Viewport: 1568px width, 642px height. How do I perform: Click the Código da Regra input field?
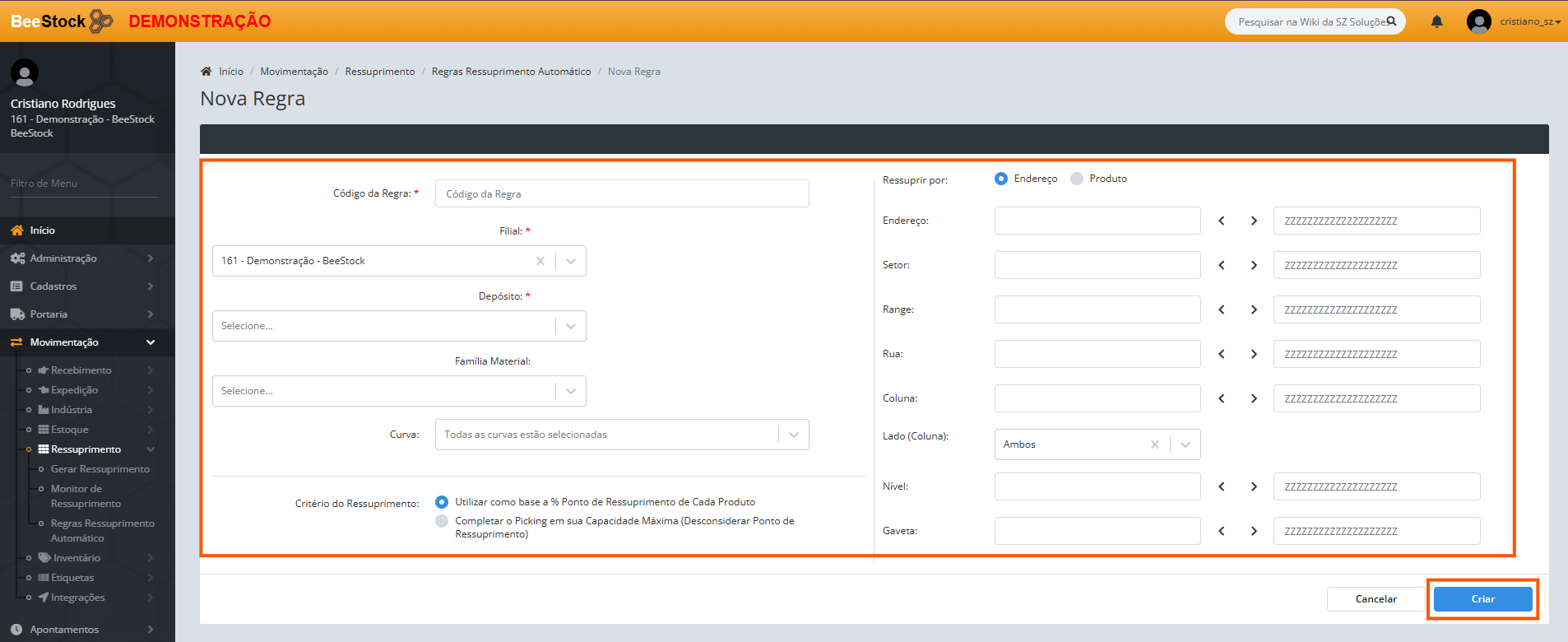point(621,194)
